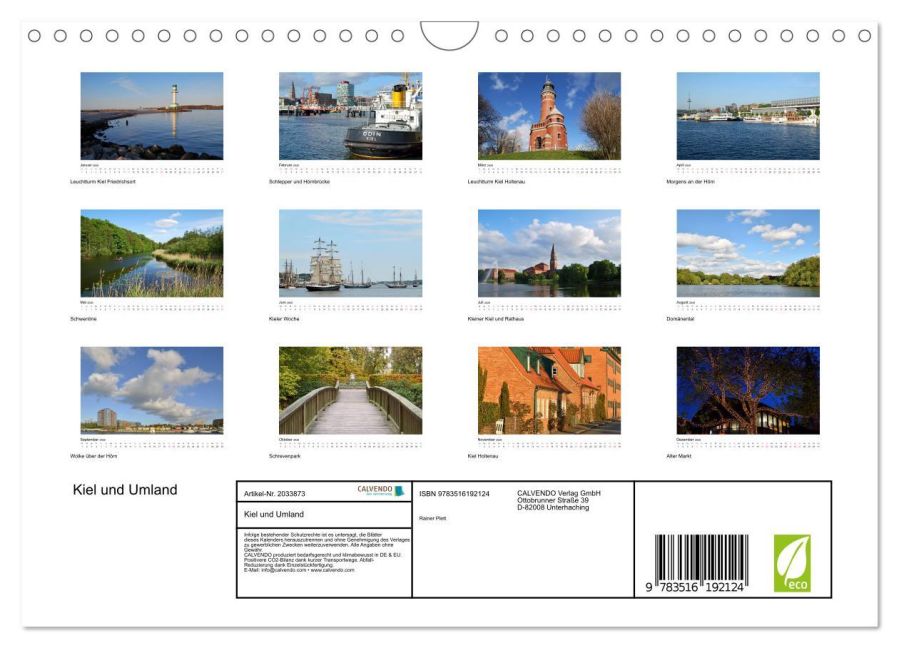The image size is (899, 648).
Task: Click the caption 'Kiel Holtenau' under the November photo
Action: (x=483, y=456)
